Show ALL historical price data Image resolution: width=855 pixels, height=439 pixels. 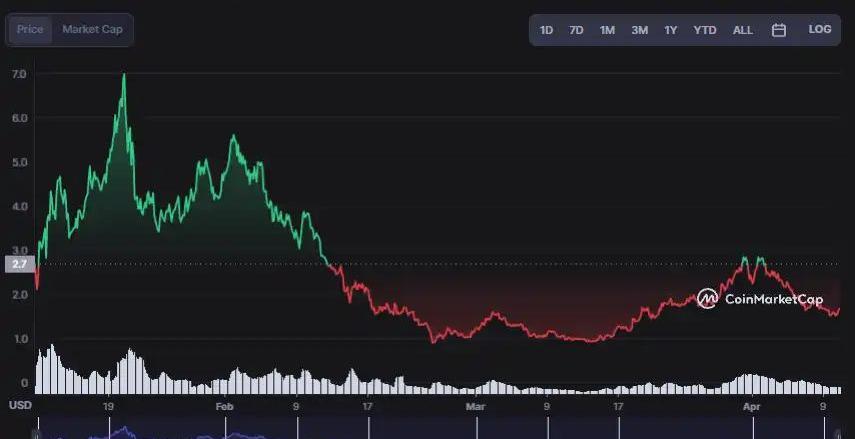742,30
